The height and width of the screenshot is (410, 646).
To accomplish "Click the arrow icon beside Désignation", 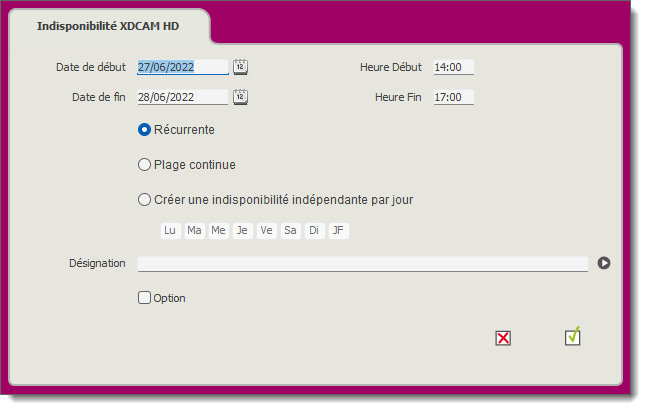I will 604,263.
